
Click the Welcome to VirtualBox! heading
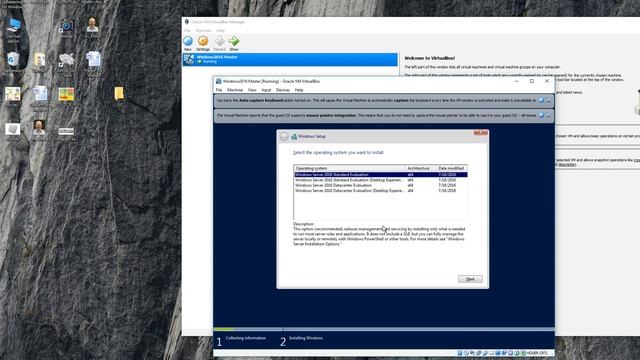click(429, 58)
